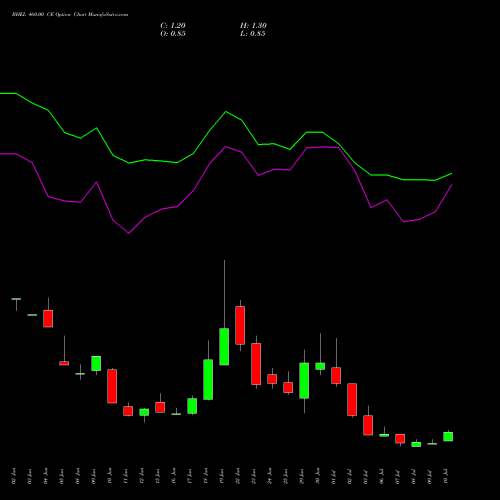Click the 10 Jul date label
Image resolution: width=500 pixels, height=500 pixels.
pyautogui.click(x=446, y=476)
